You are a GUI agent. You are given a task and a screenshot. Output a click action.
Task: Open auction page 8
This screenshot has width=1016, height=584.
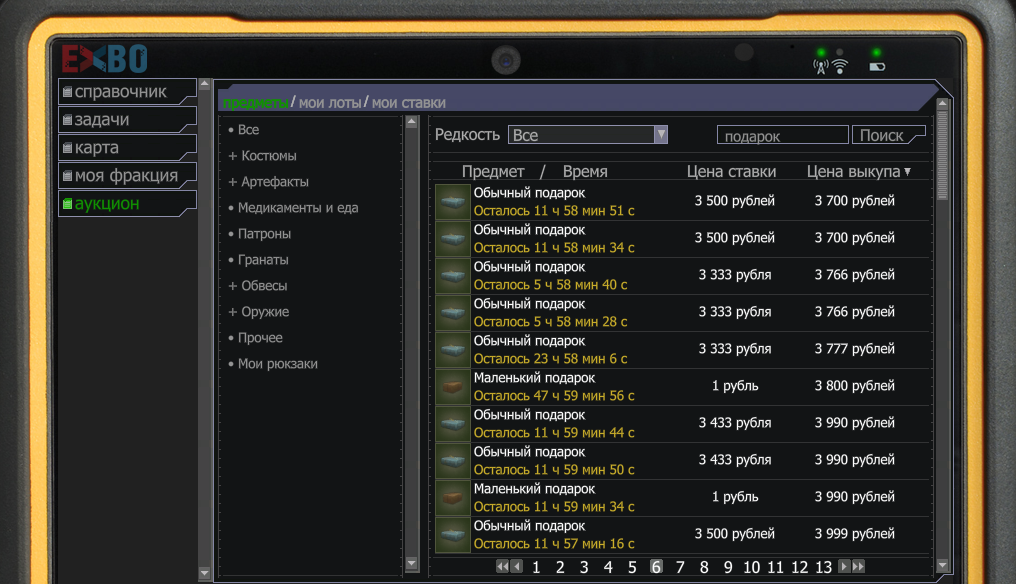(x=704, y=568)
